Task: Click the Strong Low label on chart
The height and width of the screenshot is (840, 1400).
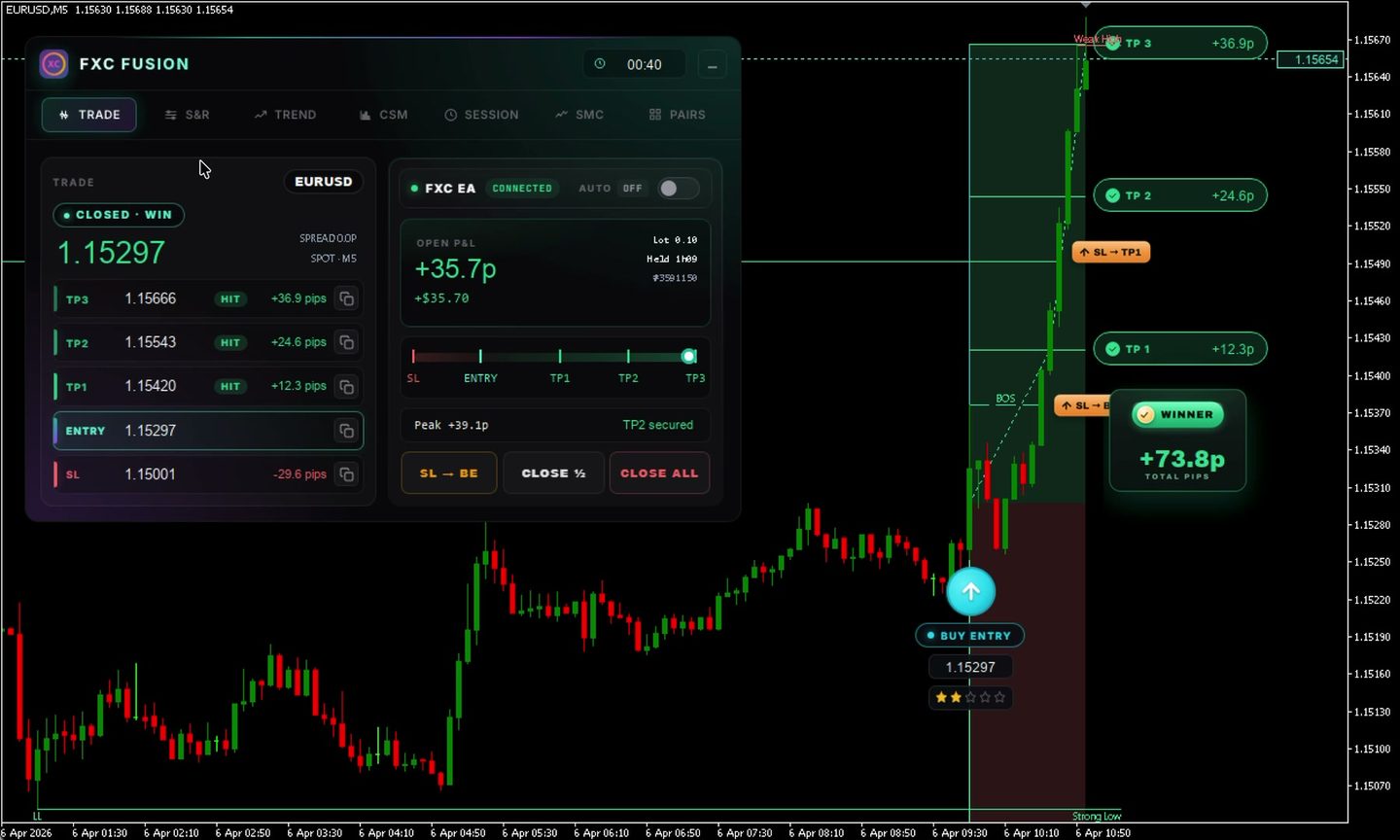Action: (x=1097, y=817)
